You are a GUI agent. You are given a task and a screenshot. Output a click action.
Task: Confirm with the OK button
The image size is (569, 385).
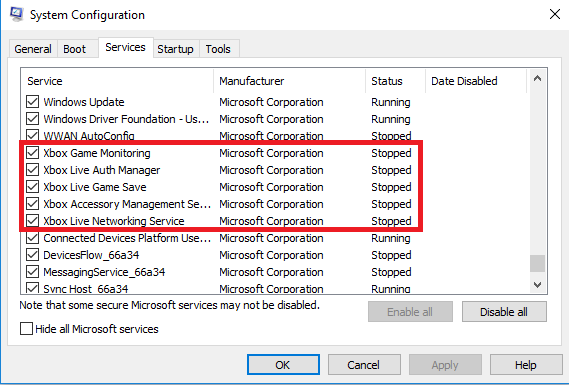click(x=283, y=365)
